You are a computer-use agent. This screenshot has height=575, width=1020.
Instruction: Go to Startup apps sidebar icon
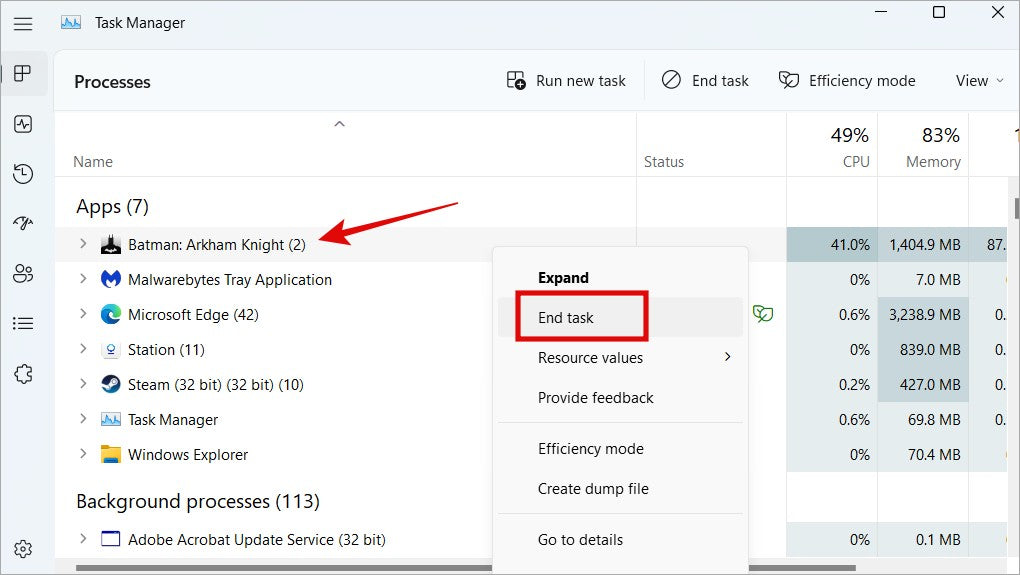(23, 223)
